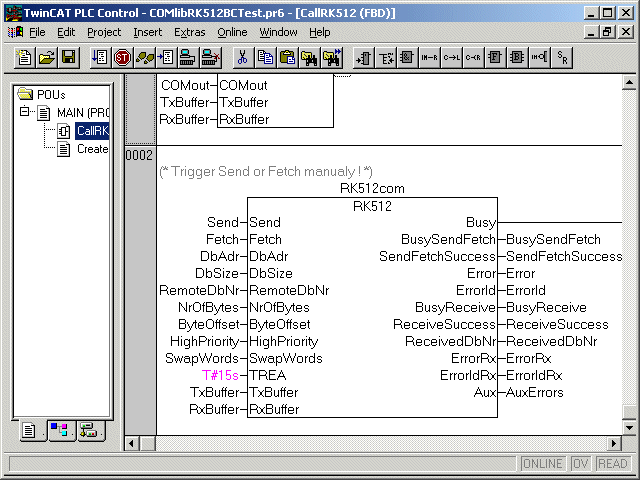Image resolution: width=640 pixels, height=480 pixels.
Task: Open the Extras menu
Action: coord(189,32)
